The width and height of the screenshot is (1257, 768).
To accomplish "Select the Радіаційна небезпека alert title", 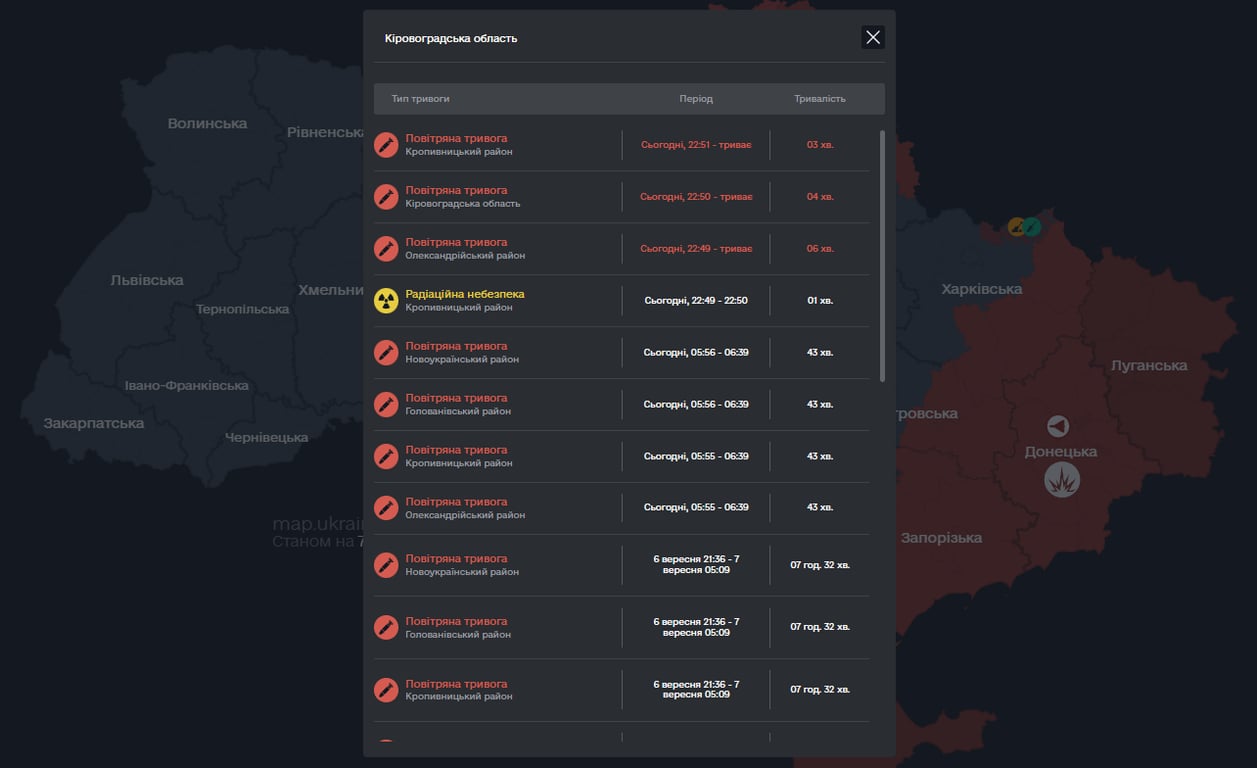I will (x=464, y=294).
